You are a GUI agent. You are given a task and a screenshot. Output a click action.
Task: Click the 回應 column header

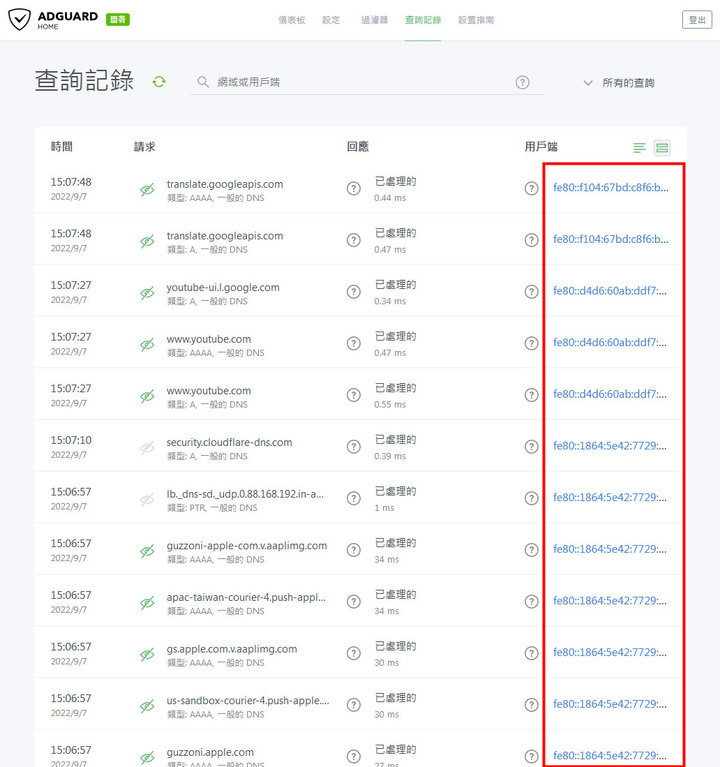point(358,147)
